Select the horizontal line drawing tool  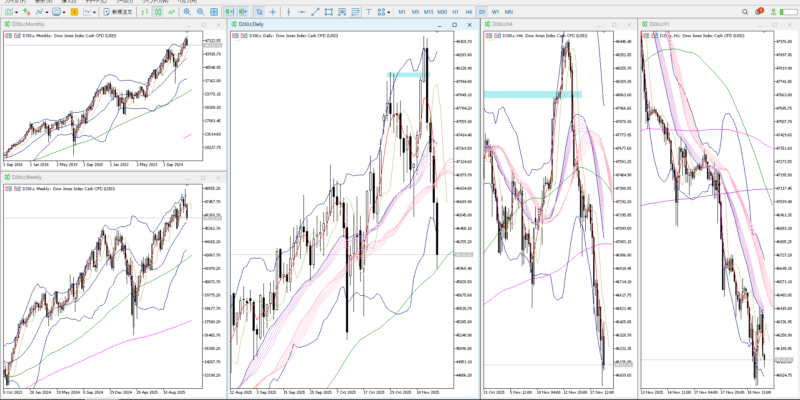(x=303, y=11)
